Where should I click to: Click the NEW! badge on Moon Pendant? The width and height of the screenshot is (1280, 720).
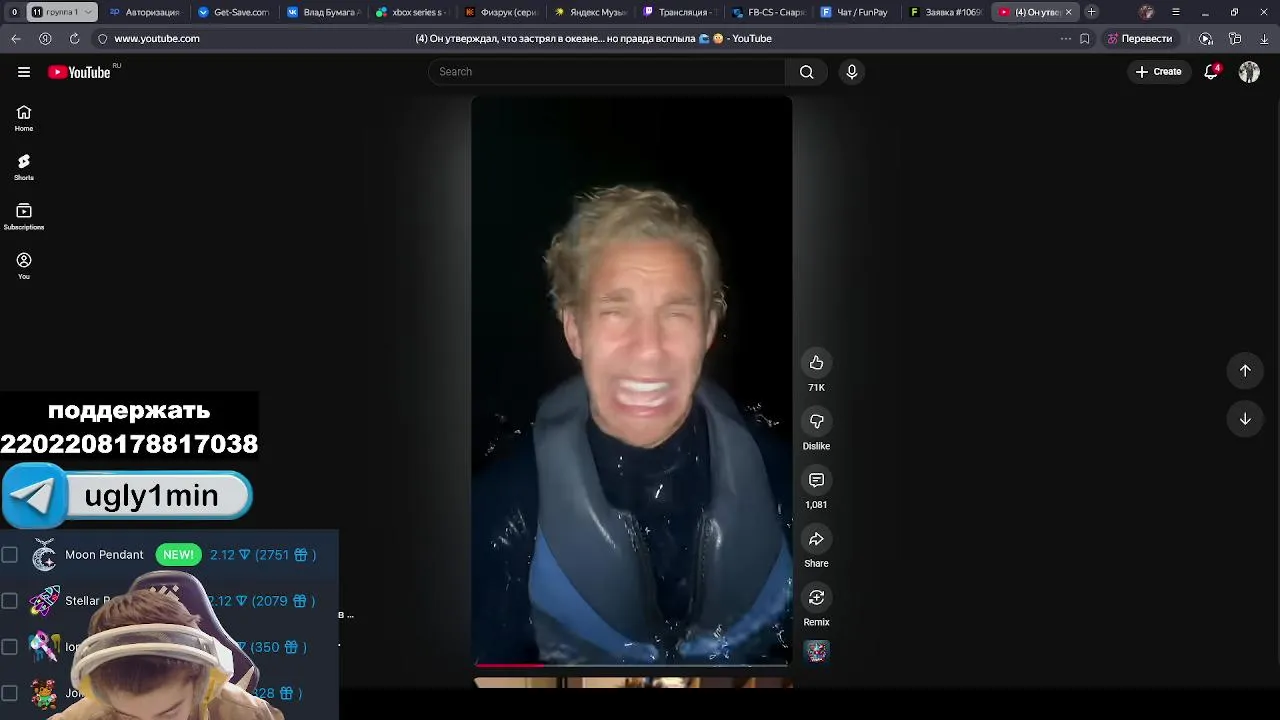point(178,555)
